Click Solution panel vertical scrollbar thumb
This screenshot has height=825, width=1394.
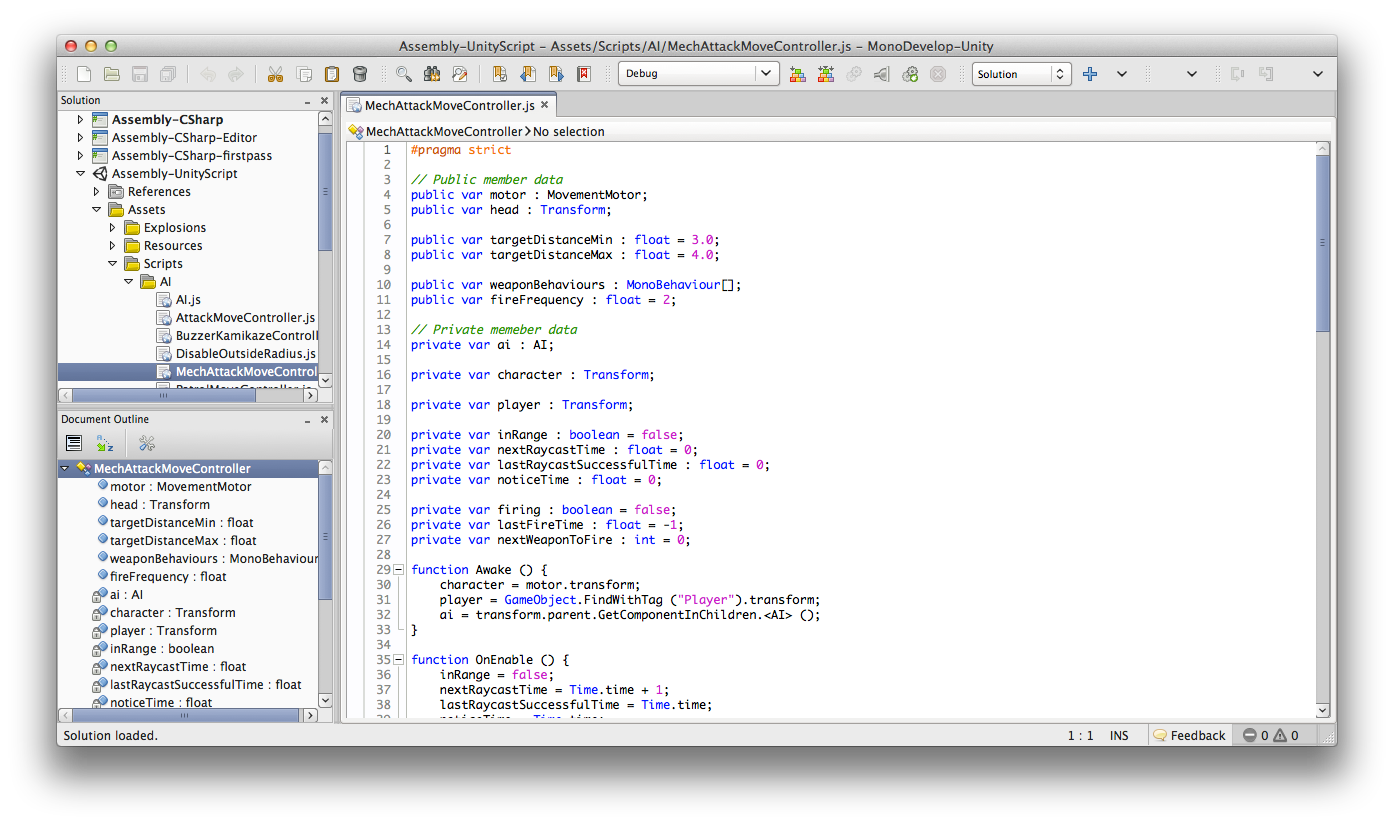pos(325,190)
